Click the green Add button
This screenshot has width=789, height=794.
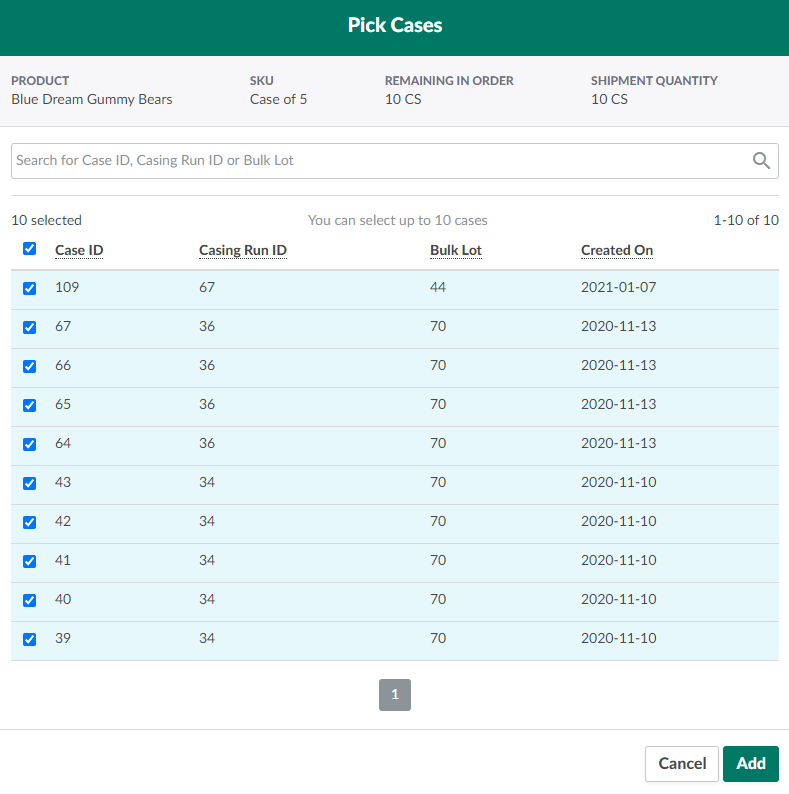pos(750,763)
